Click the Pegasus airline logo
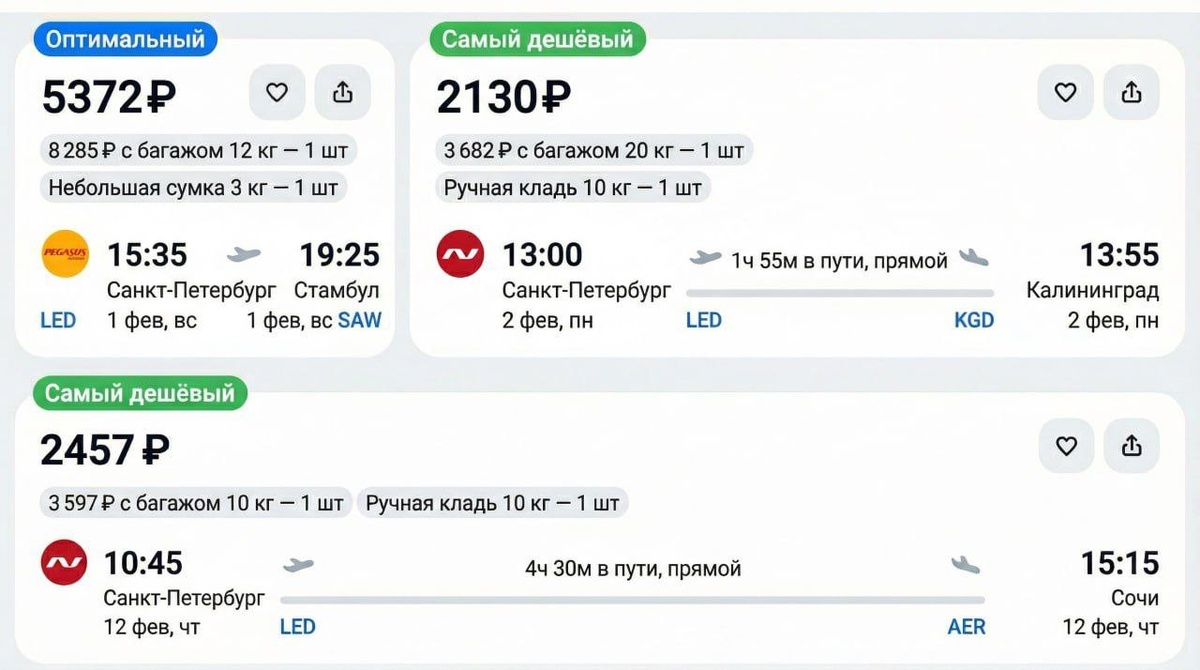Viewport: 1200px width, 670px height. click(65, 255)
